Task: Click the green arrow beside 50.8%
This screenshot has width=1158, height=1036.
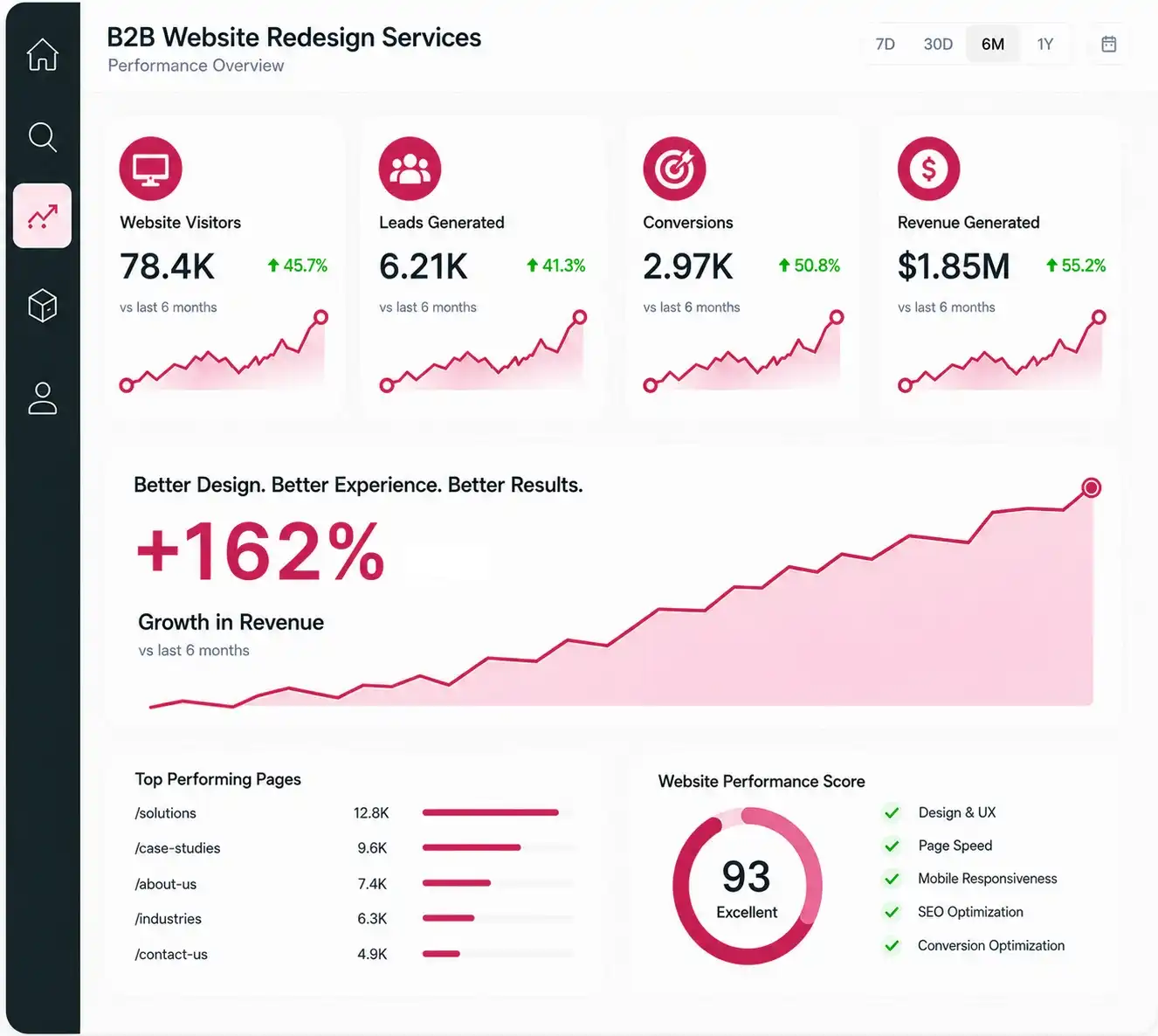Action: click(x=784, y=265)
